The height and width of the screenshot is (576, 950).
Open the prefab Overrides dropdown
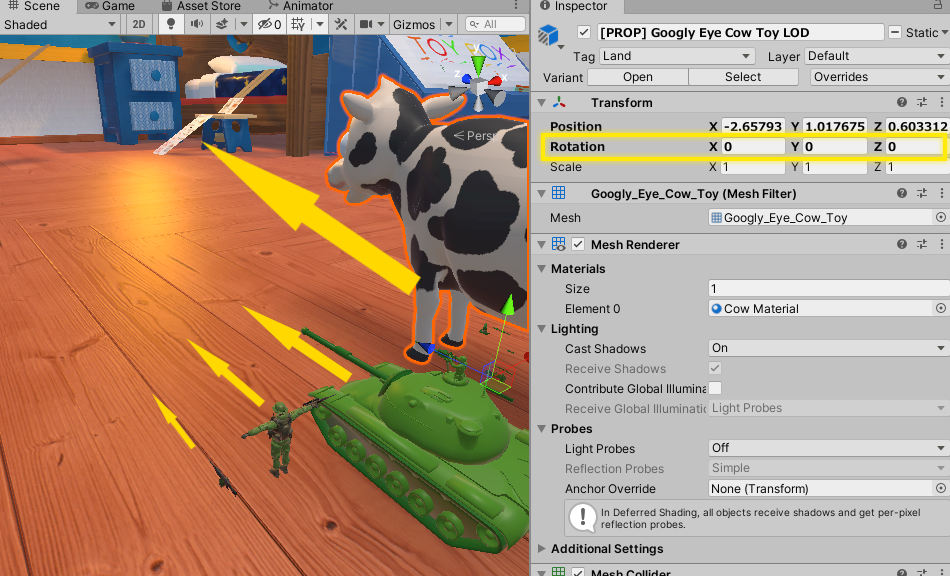(x=879, y=77)
